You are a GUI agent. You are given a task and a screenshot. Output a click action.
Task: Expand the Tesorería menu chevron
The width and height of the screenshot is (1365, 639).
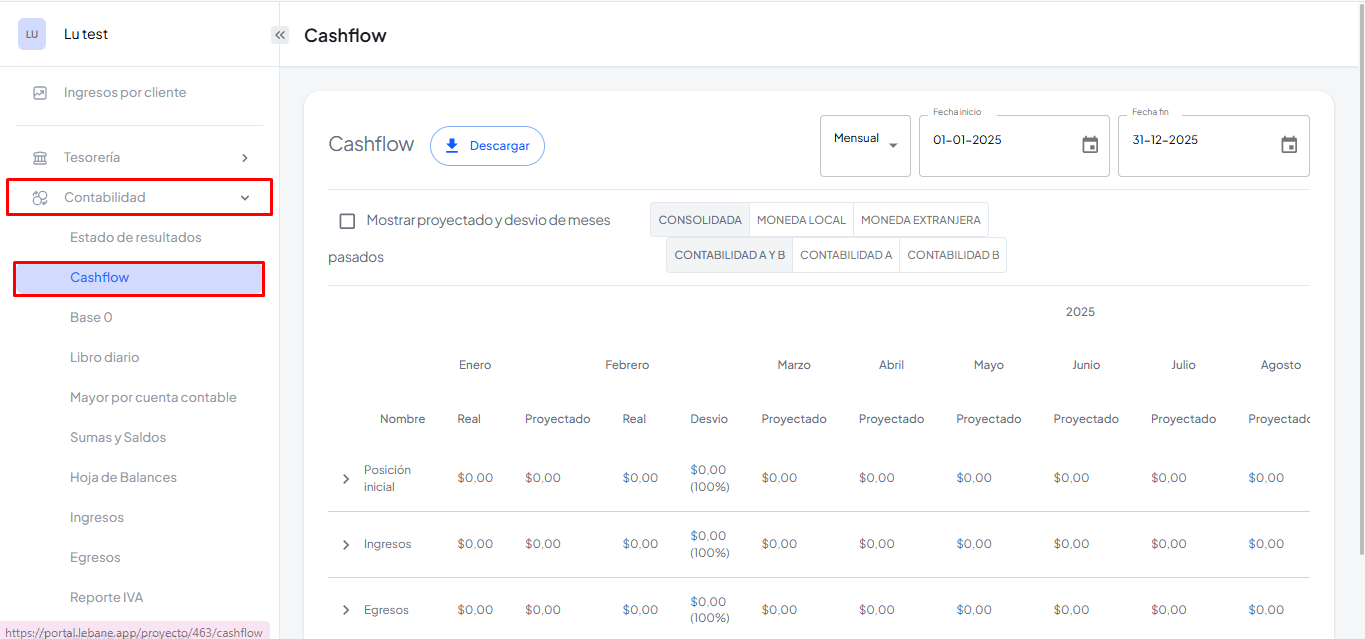[245, 158]
